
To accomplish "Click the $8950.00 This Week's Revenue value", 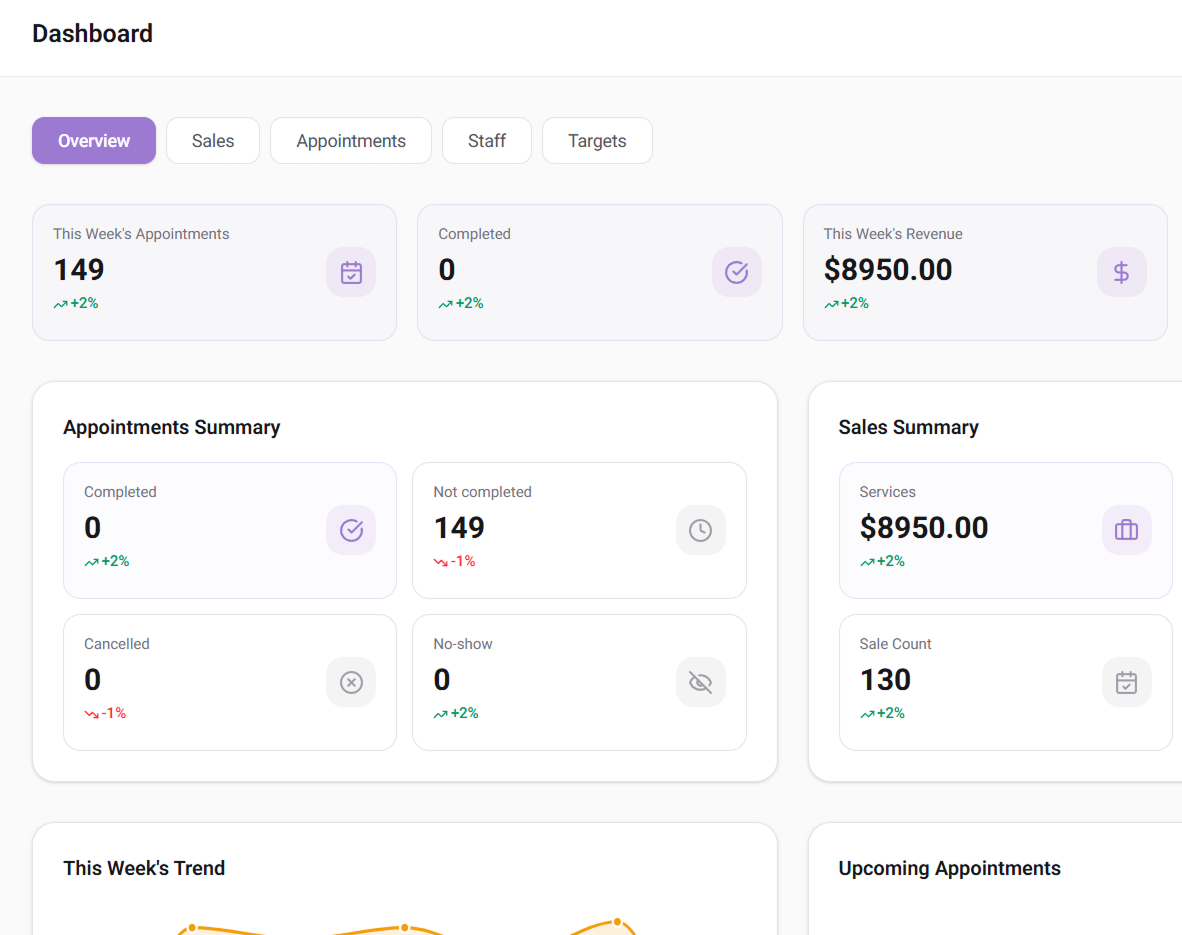I will tap(888, 270).
